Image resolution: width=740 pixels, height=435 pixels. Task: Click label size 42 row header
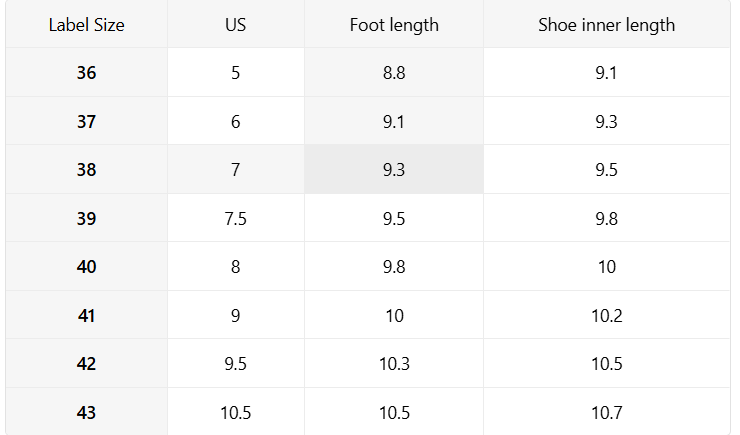[x=87, y=364]
